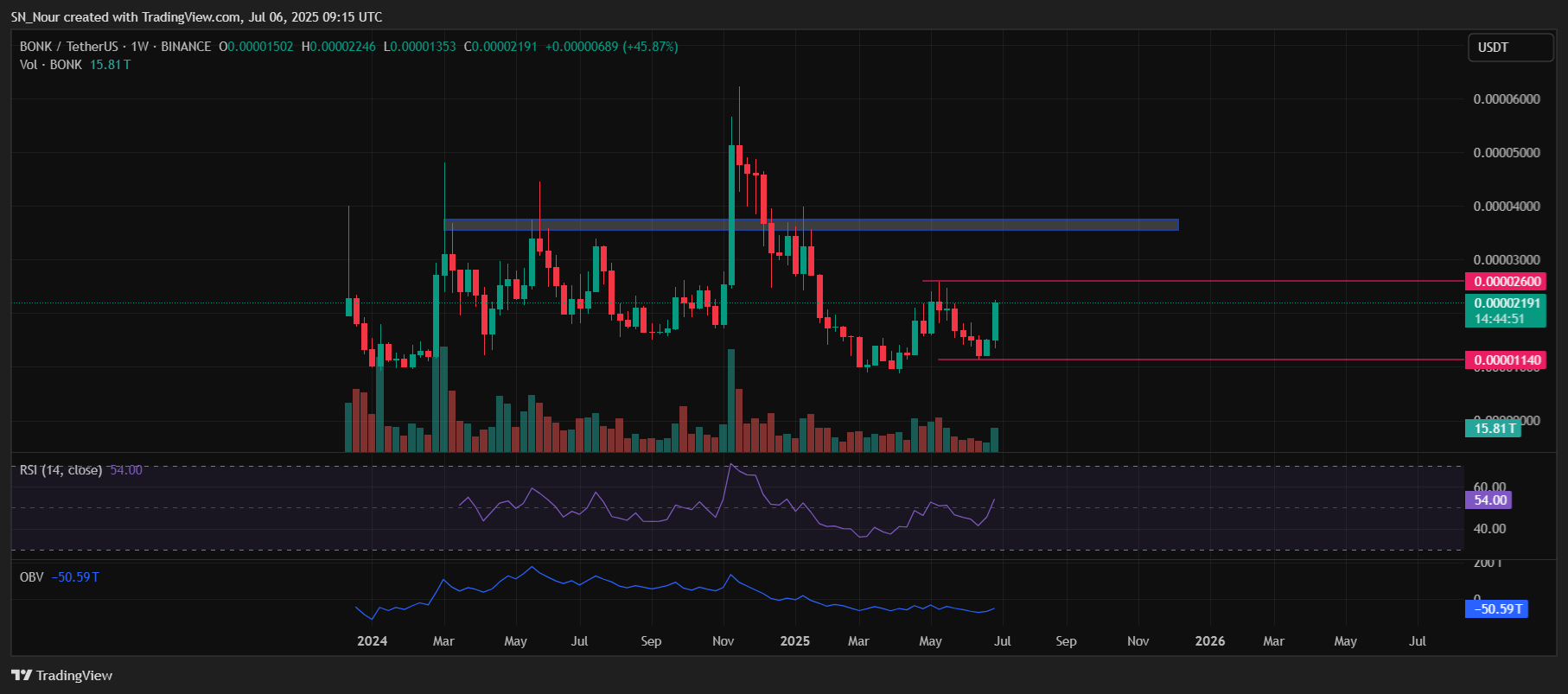Click the 0.00001140 red price label
The width and height of the screenshot is (1568, 694).
click(1506, 360)
